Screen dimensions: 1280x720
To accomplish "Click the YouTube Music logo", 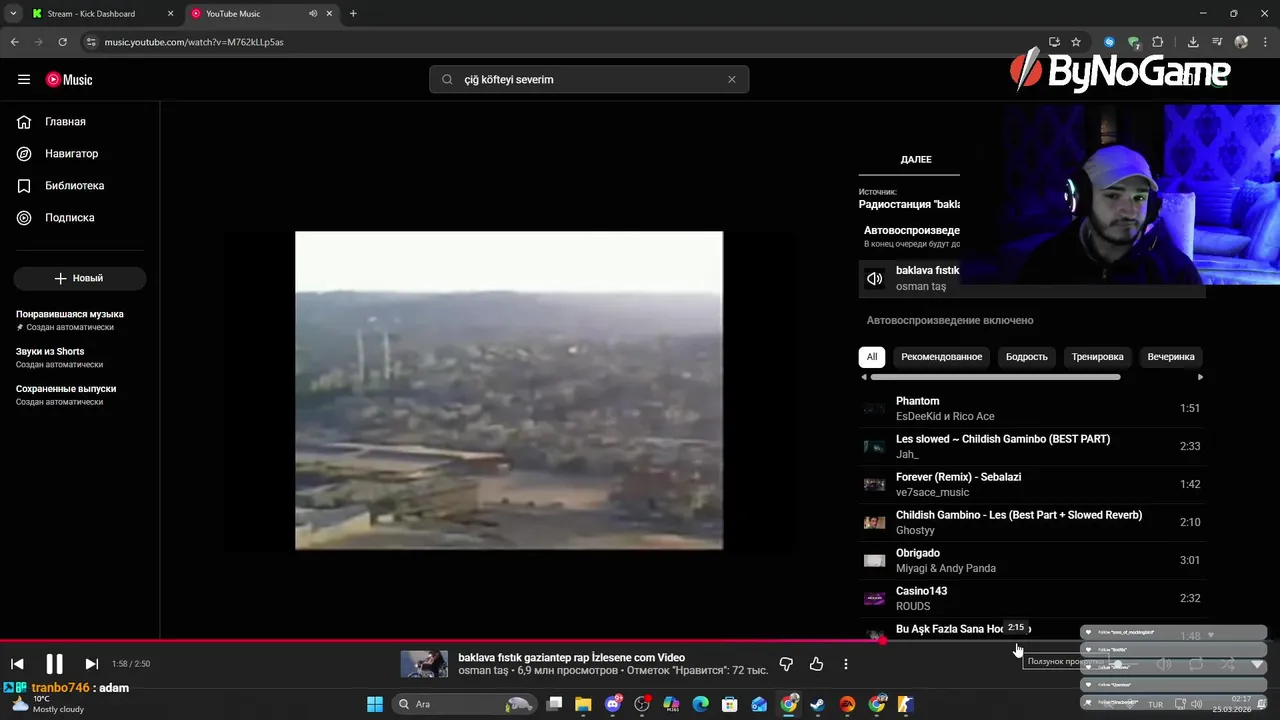I will pyautogui.click(x=69, y=80).
